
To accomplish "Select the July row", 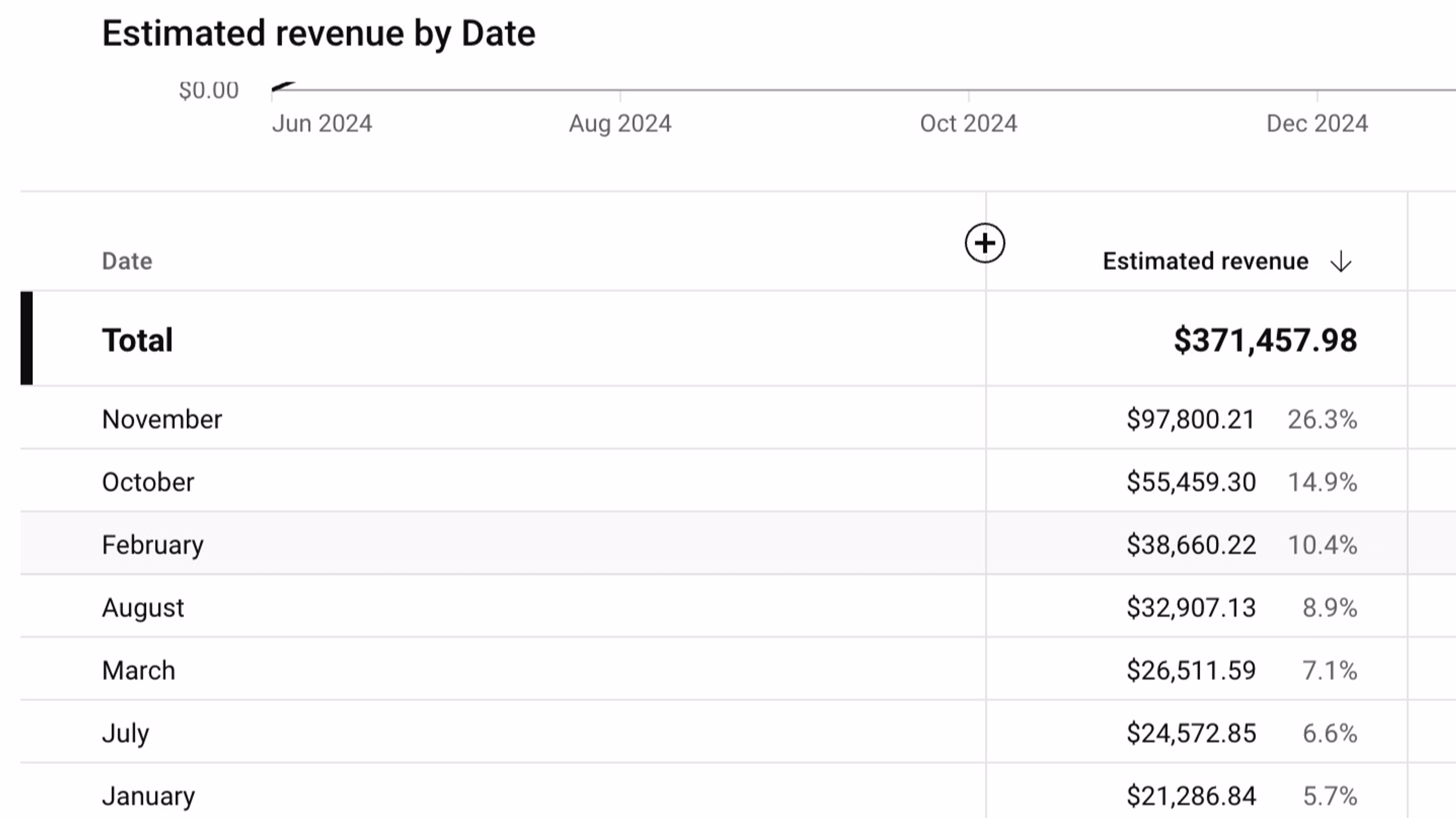I will [x=714, y=732].
